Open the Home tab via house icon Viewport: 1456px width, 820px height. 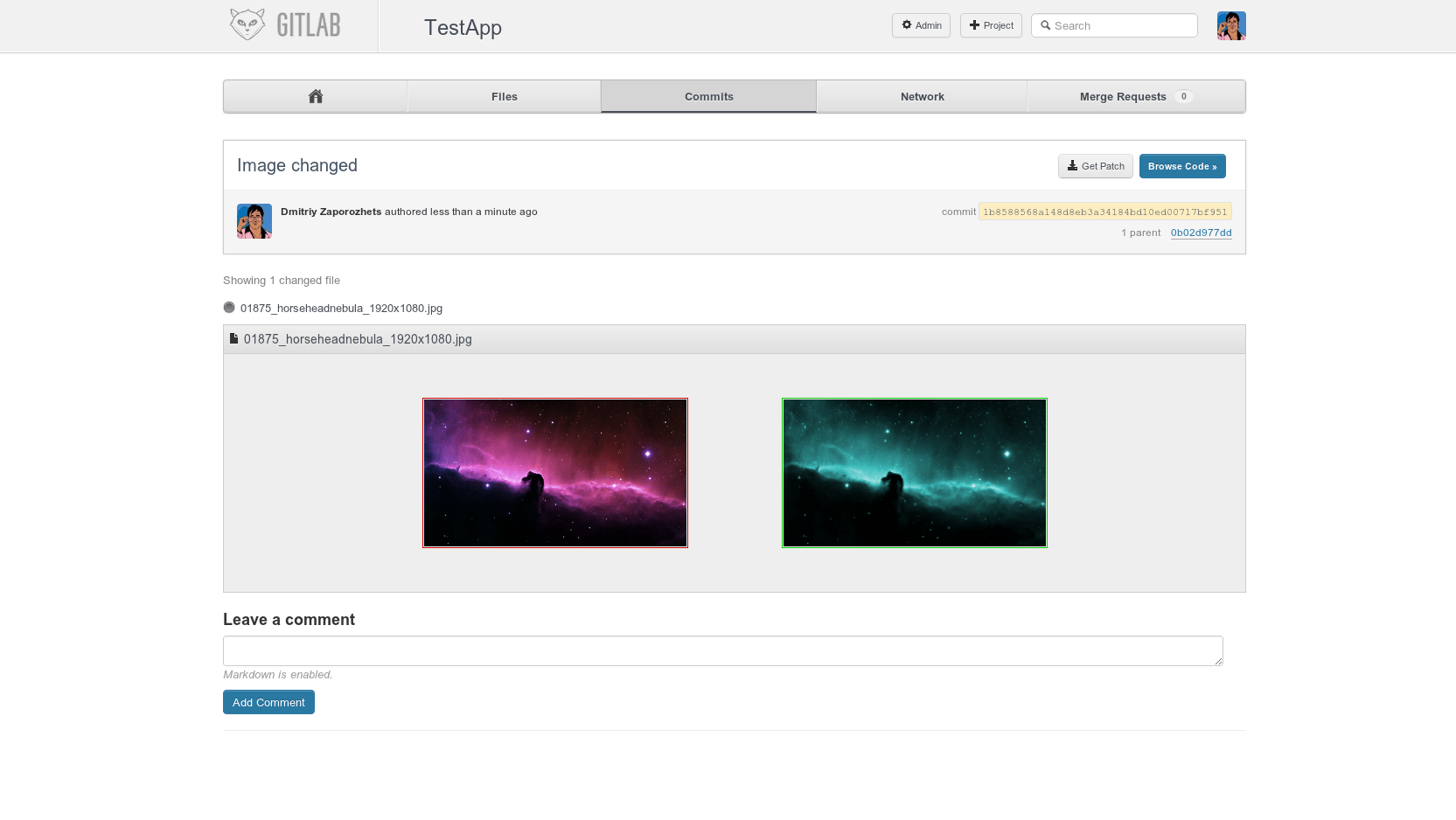[315, 96]
